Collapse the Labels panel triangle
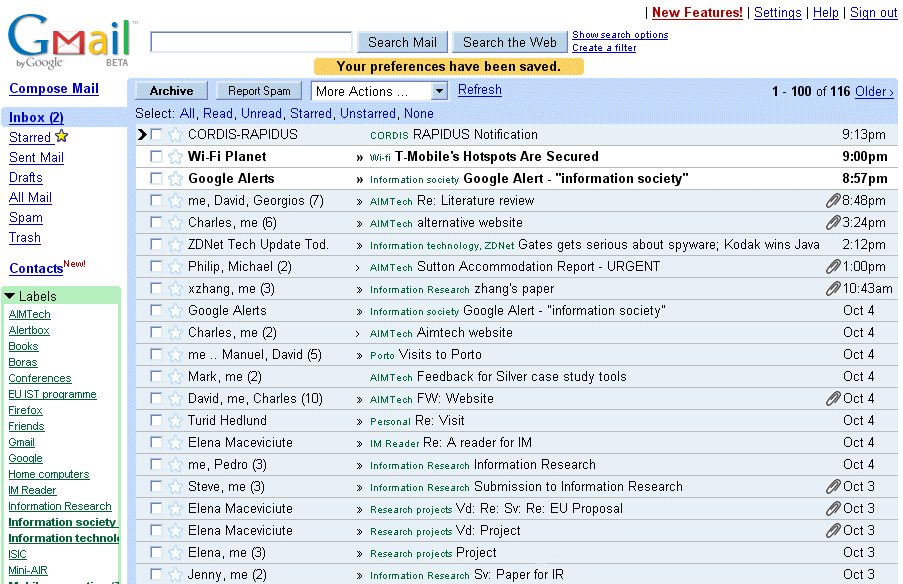The width and height of the screenshot is (903, 584). (9, 296)
